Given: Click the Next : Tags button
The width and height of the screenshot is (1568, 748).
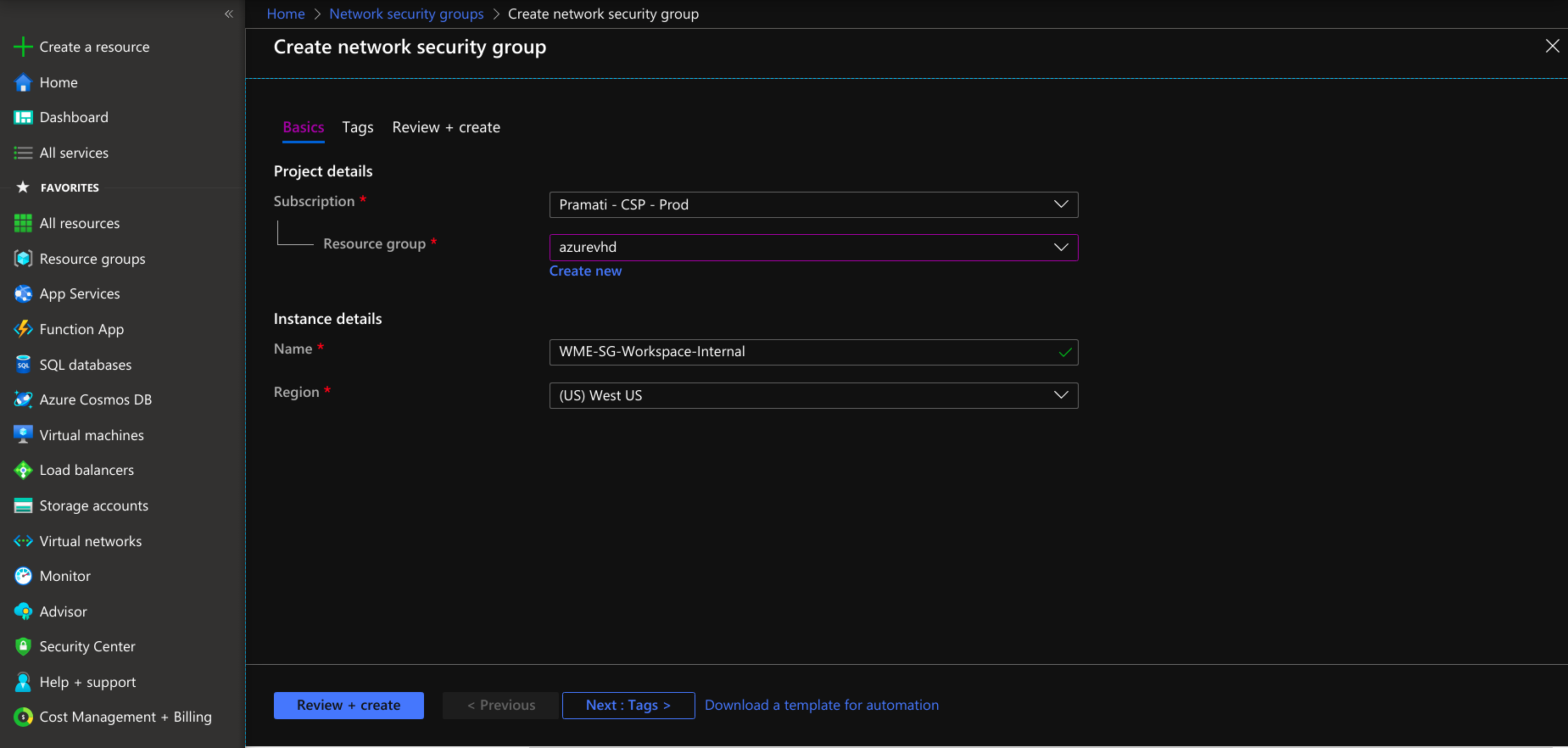Looking at the screenshot, I should point(628,705).
